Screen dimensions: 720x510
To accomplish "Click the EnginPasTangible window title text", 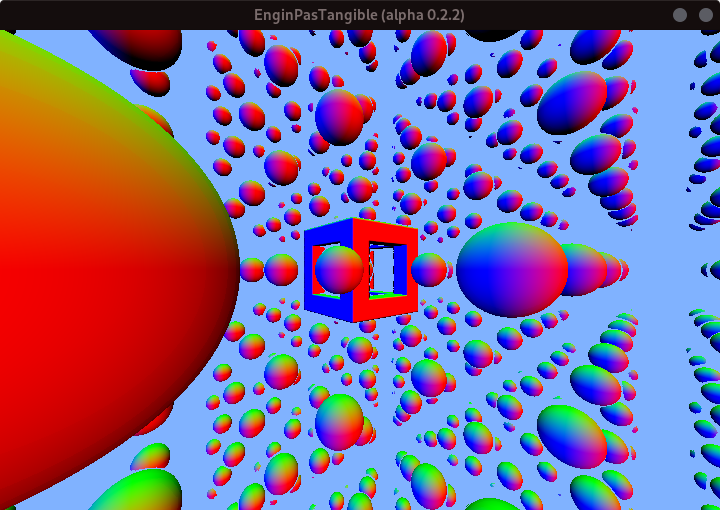I will 359,15.
